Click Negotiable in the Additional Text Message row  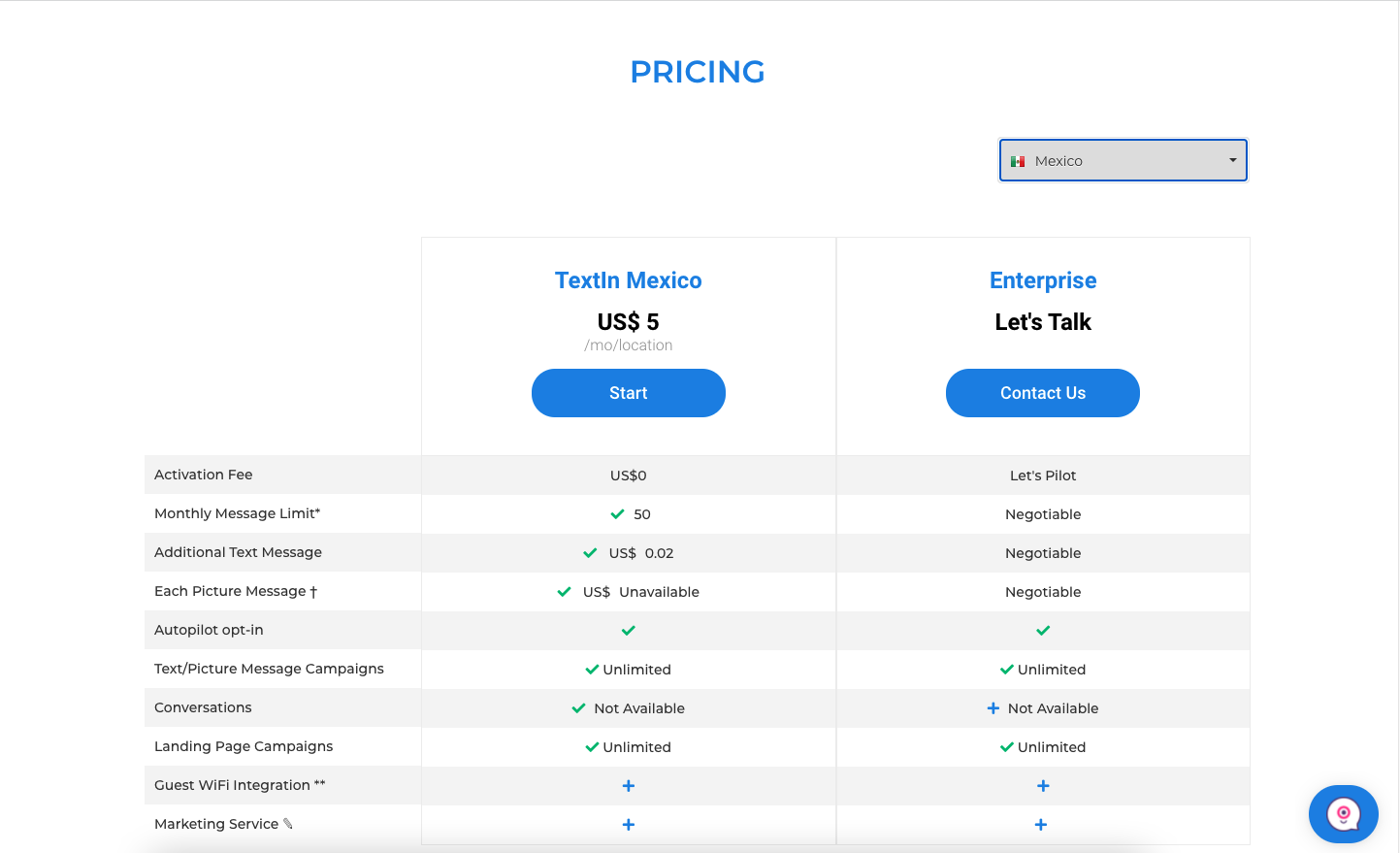[x=1043, y=553]
